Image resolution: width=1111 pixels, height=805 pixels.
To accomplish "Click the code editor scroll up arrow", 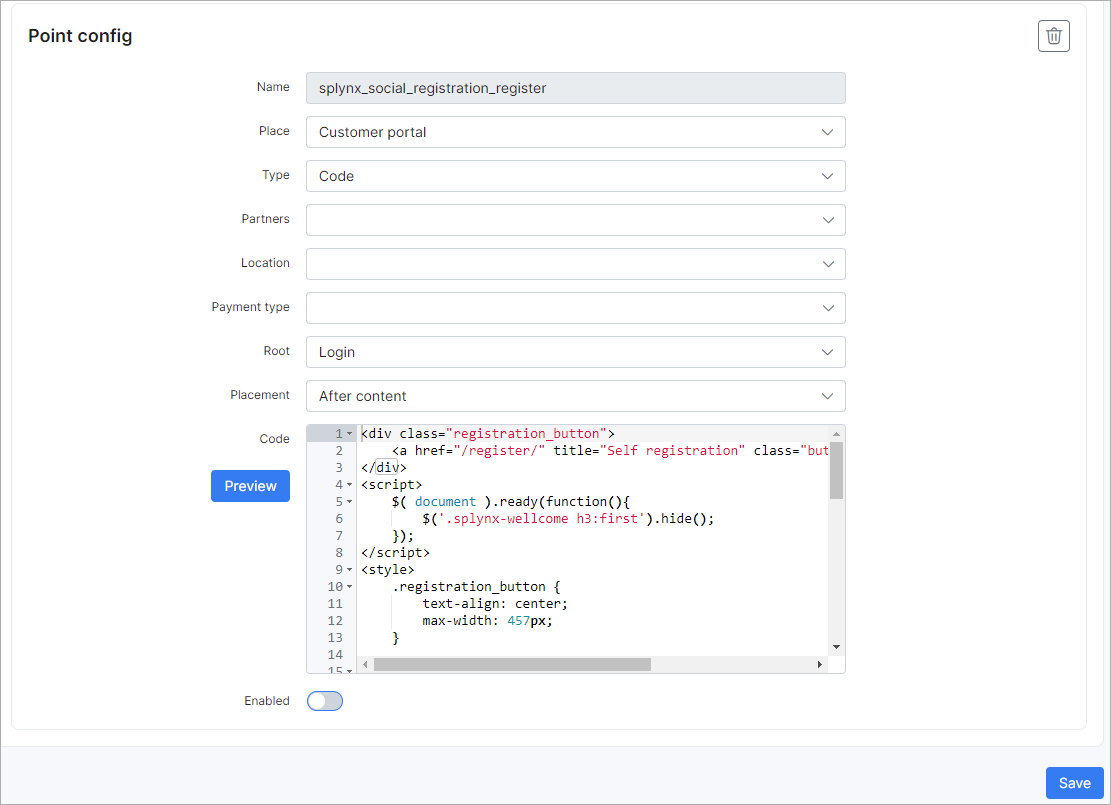I will coord(837,433).
